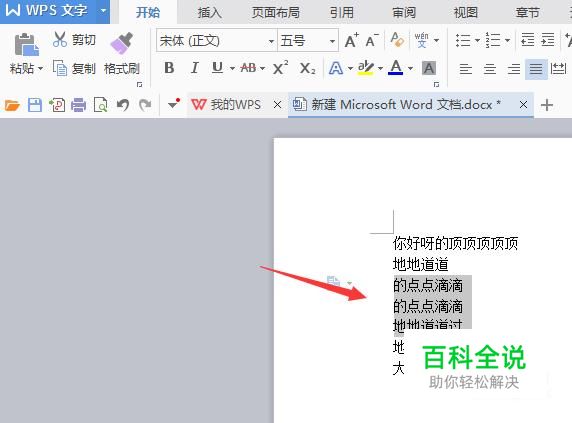Apply text effect outlined A icon
Viewport: 572px width, 423px height.
click(x=336, y=68)
